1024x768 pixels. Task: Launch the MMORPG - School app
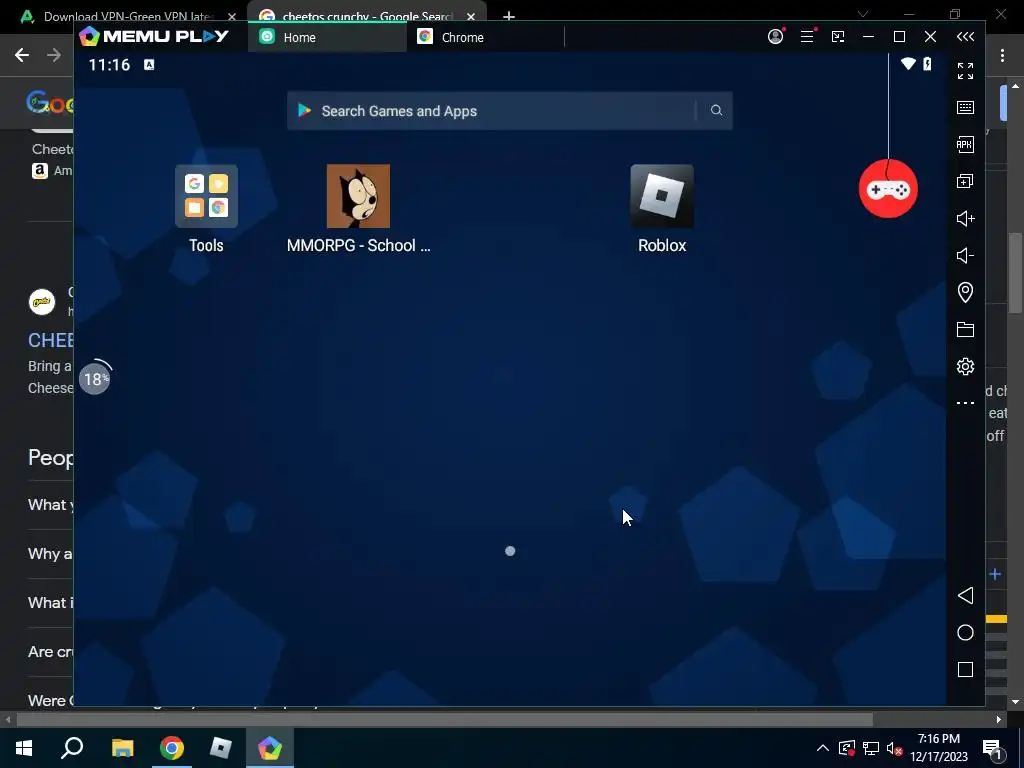coord(358,196)
